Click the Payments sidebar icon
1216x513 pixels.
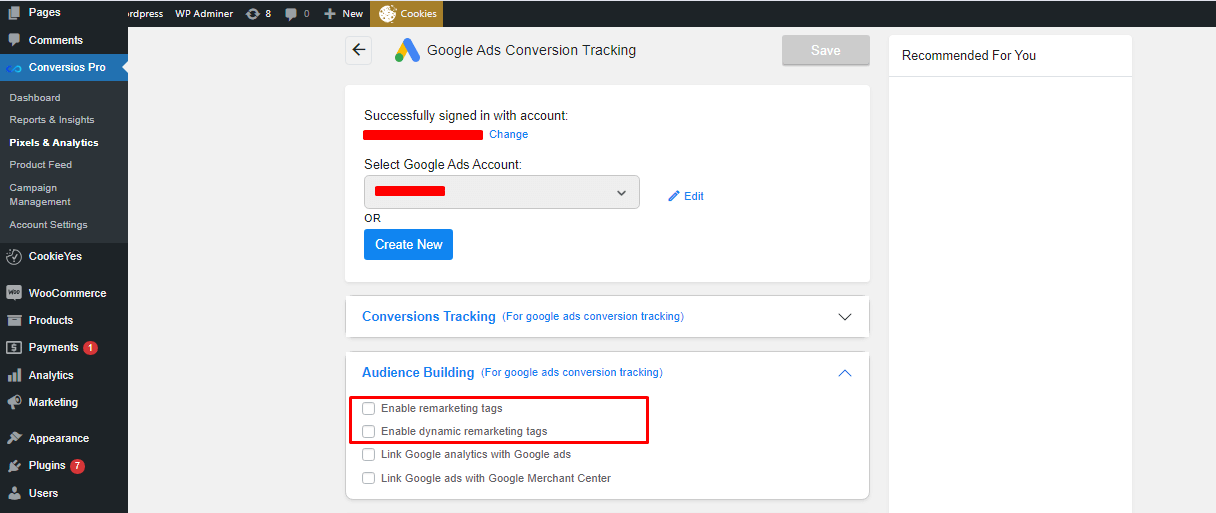14,347
